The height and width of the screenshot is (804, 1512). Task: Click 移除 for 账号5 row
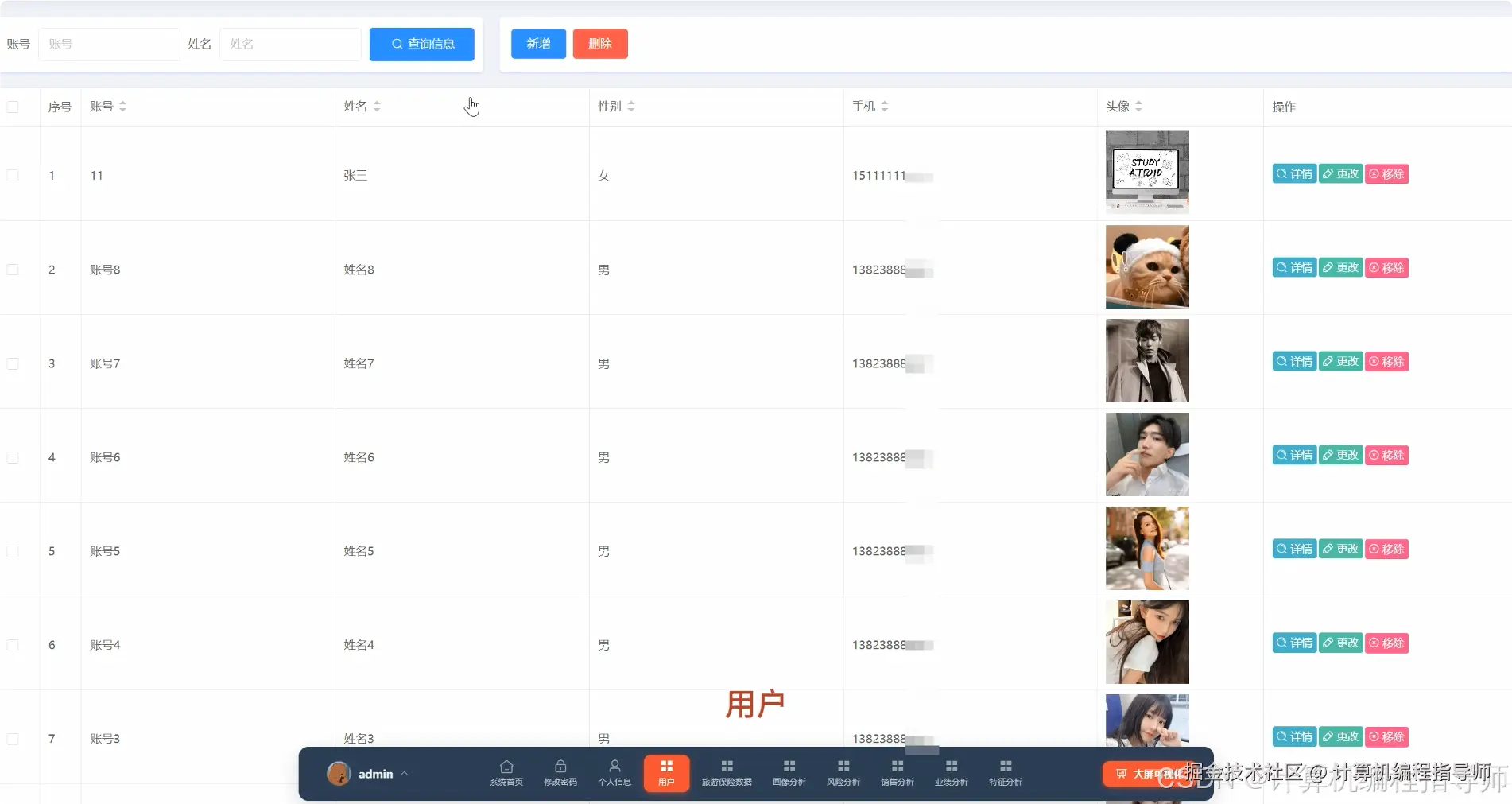[x=1386, y=550]
